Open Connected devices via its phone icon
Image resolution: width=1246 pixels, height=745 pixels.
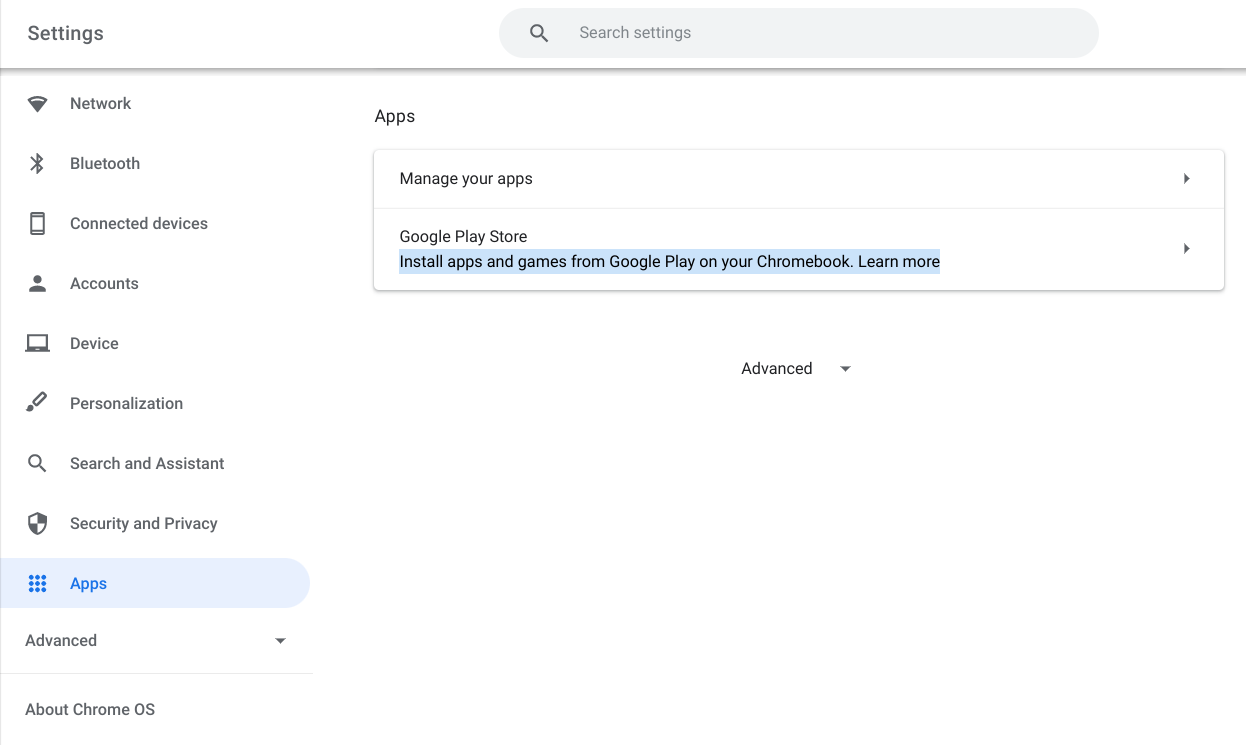37,223
